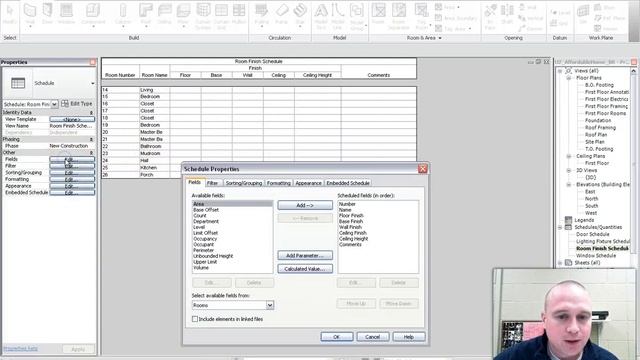The width and height of the screenshot is (640, 360).
Task: Expand the Sheets (all) tree node
Action: point(560,263)
